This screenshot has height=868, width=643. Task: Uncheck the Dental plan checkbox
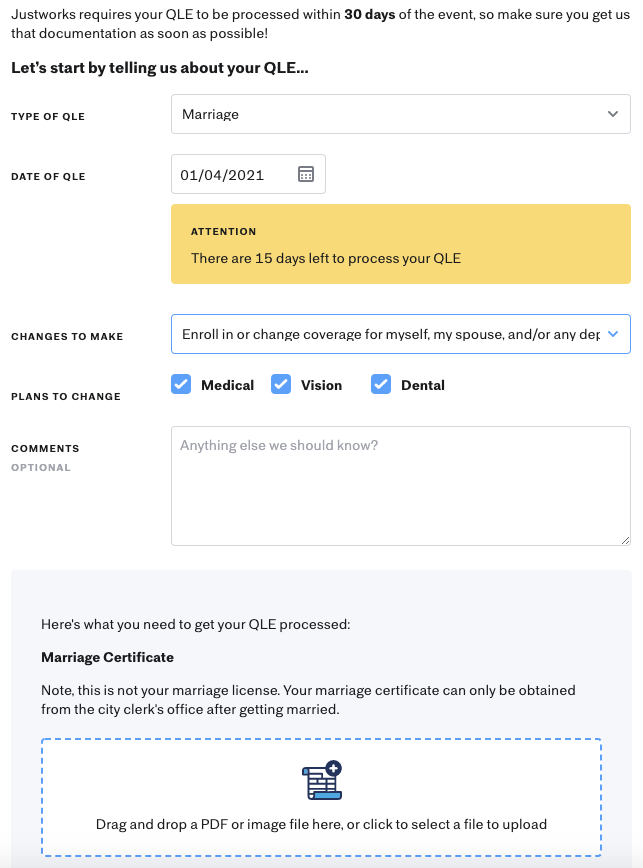click(x=381, y=384)
